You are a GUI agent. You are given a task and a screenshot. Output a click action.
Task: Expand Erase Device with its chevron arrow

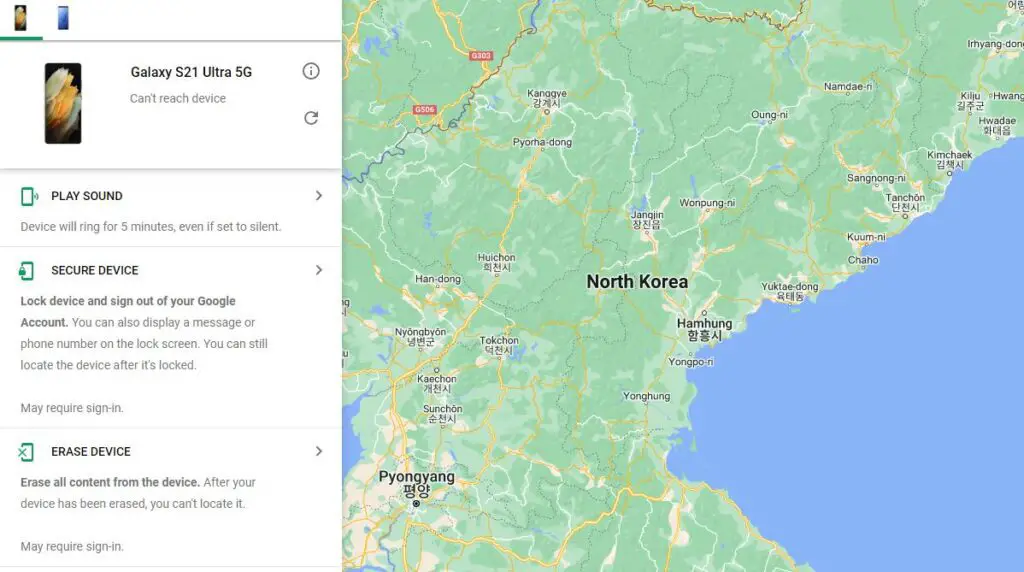[x=319, y=452]
